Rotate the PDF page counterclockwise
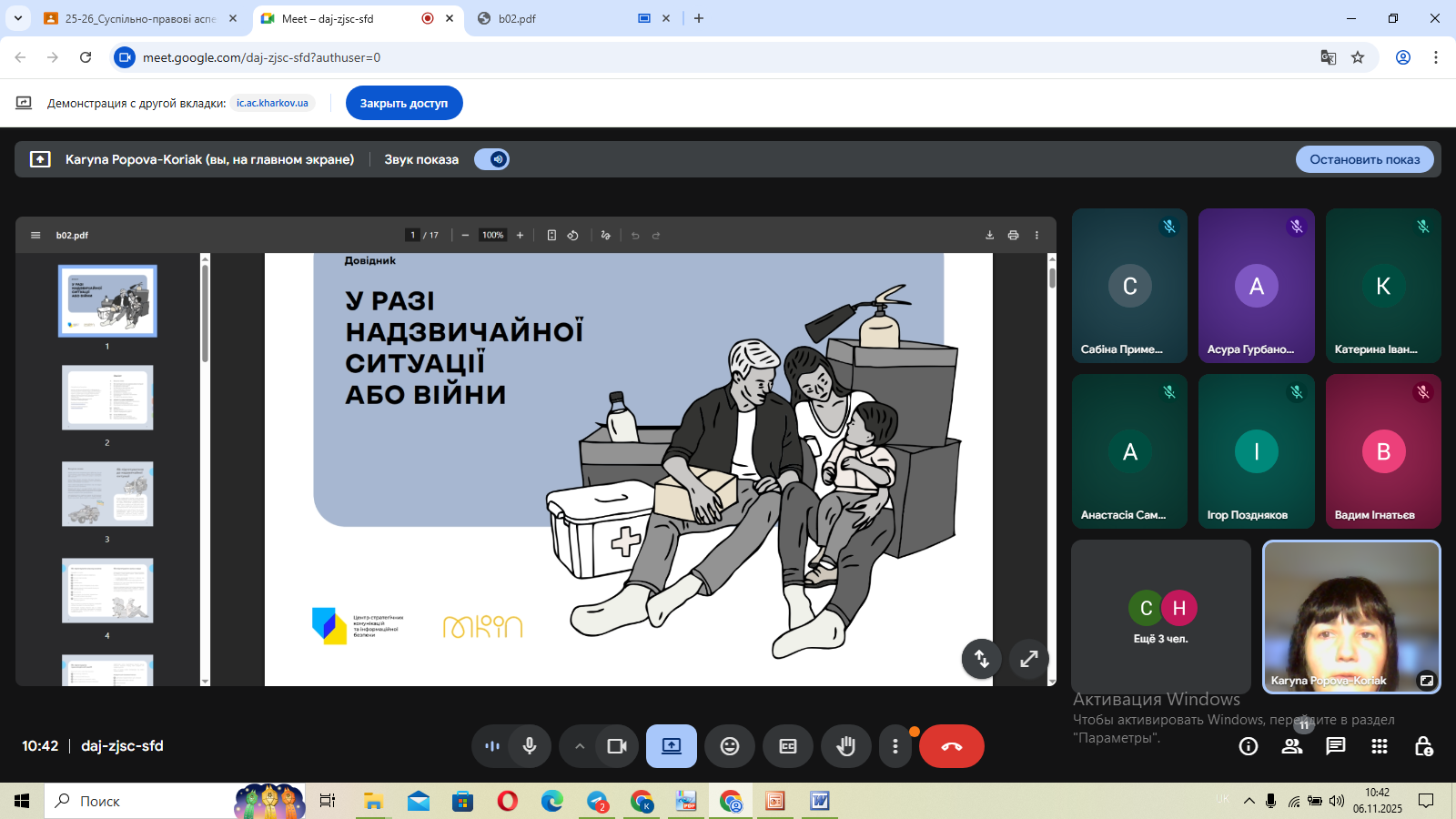Screen dimensions: 1456x819 click(x=572, y=235)
